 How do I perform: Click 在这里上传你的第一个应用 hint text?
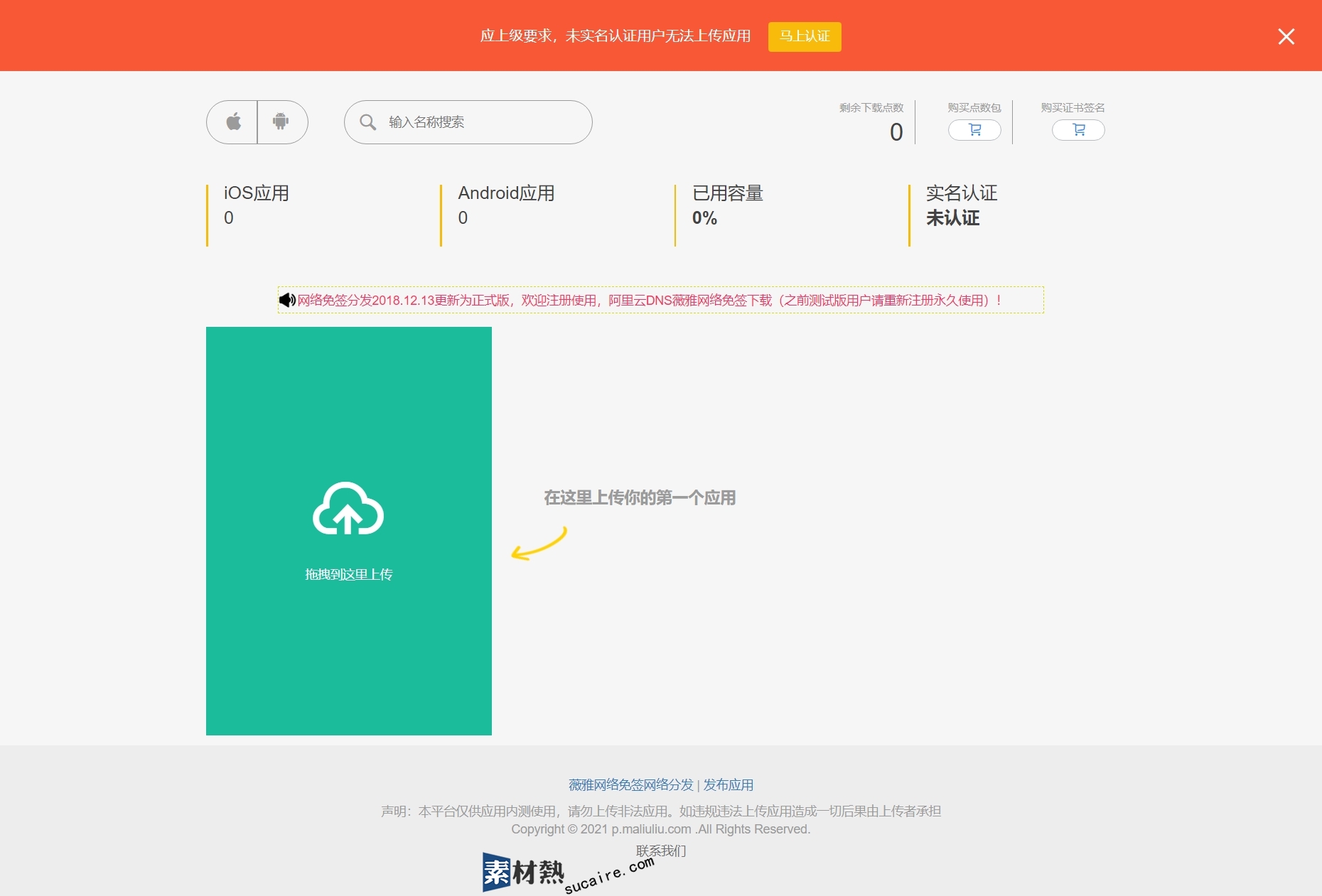click(x=640, y=497)
